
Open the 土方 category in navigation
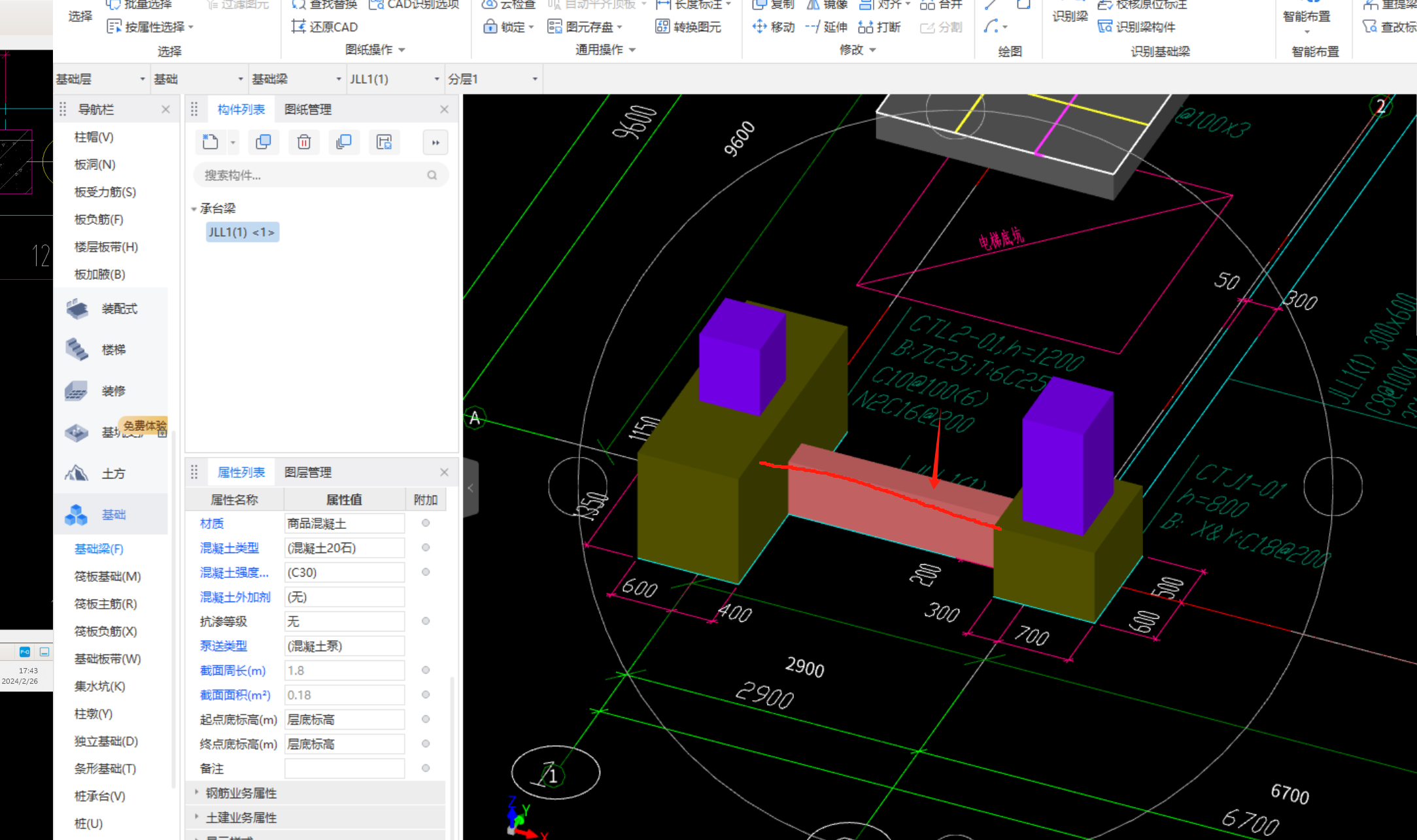click(x=111, y=473)
